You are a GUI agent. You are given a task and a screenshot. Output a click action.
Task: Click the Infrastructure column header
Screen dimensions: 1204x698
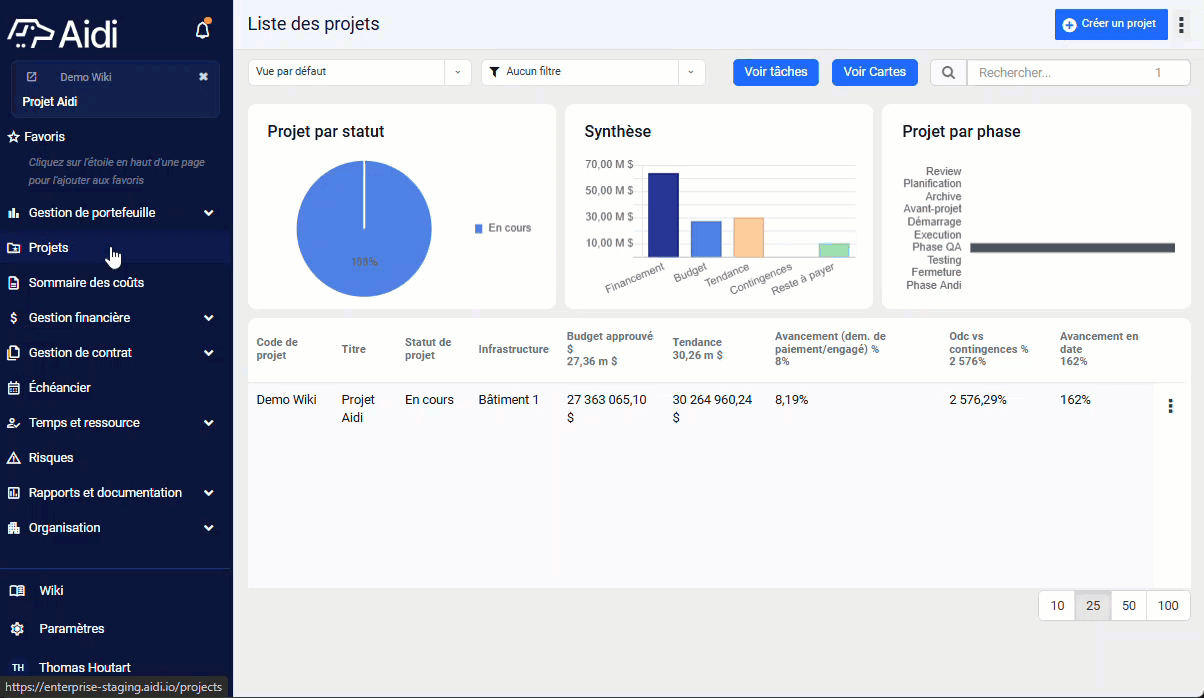point(513,349)
